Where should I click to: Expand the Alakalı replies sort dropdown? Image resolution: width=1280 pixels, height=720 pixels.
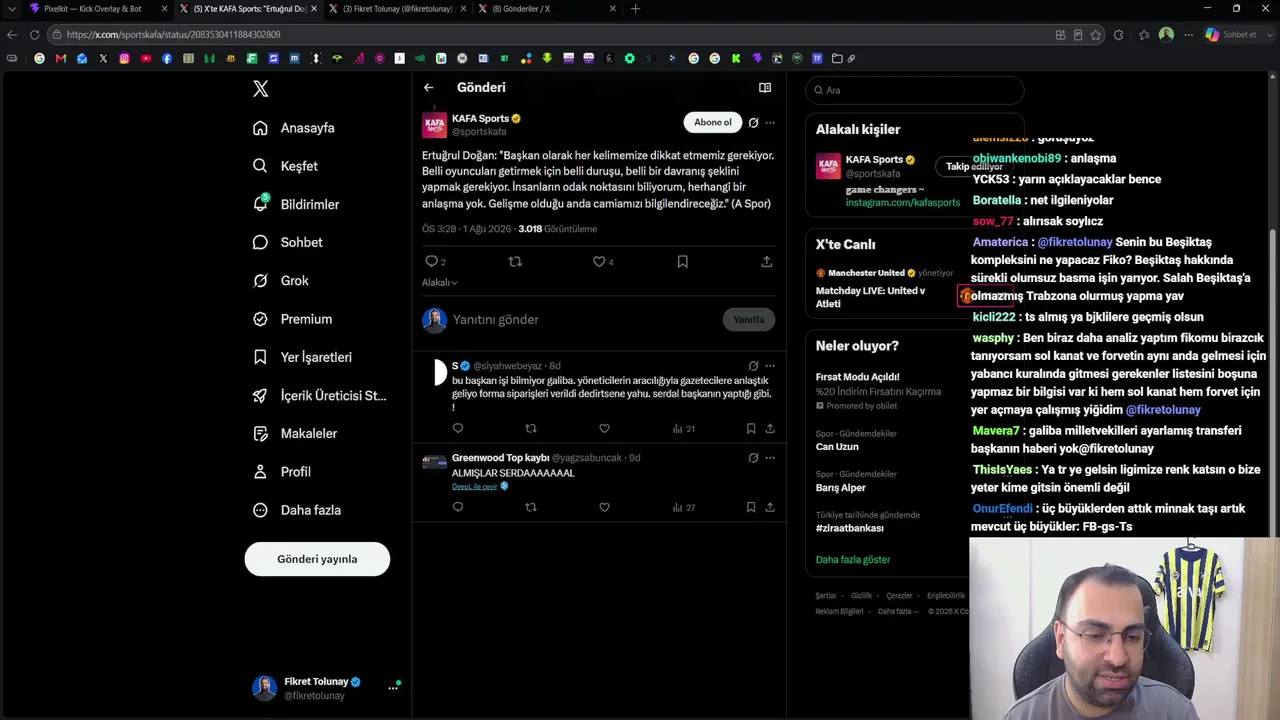(440, 283)
